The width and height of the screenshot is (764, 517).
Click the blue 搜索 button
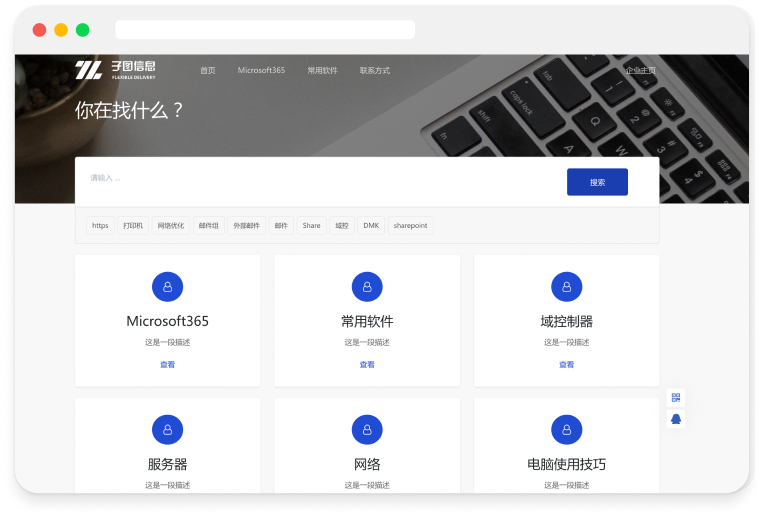point(597,182)
